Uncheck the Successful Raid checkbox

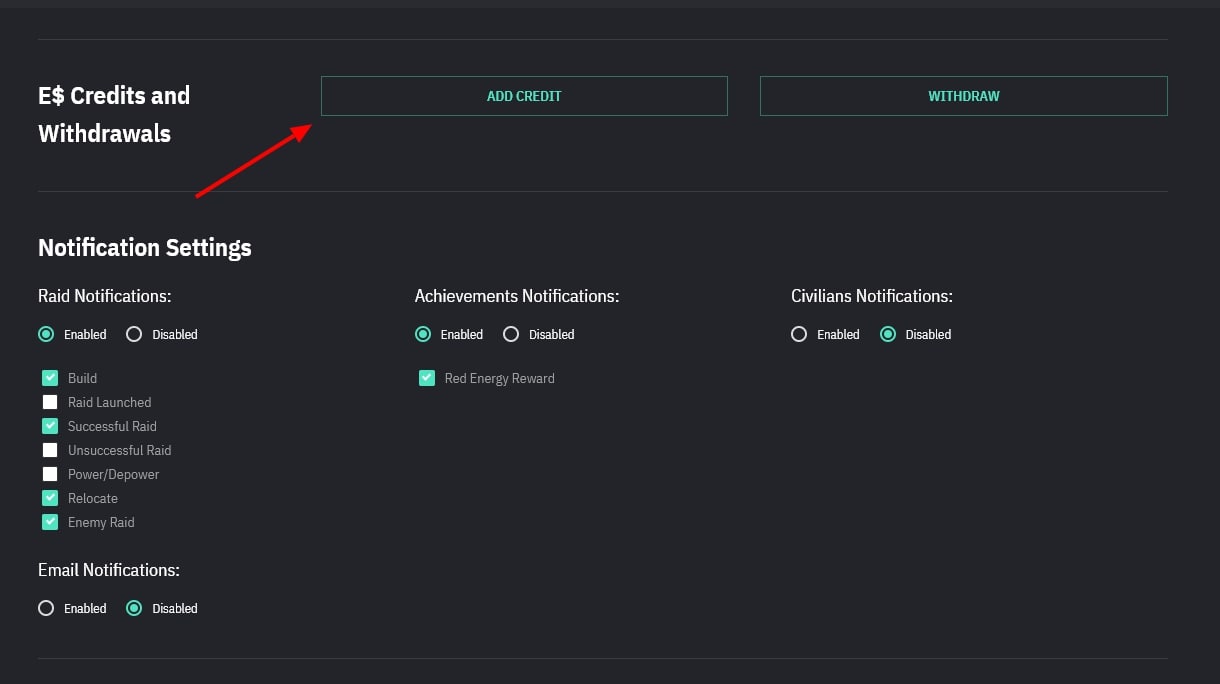50,426
